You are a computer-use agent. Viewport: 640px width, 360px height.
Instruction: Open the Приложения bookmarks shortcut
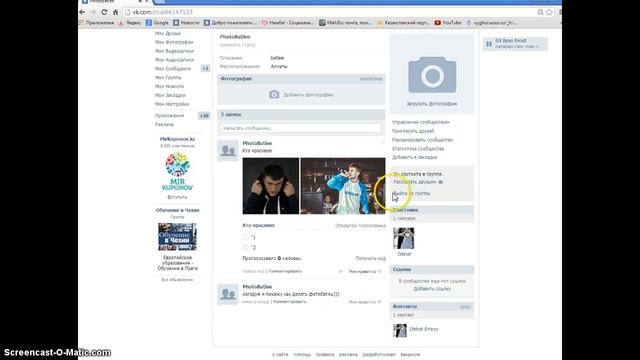96,23
